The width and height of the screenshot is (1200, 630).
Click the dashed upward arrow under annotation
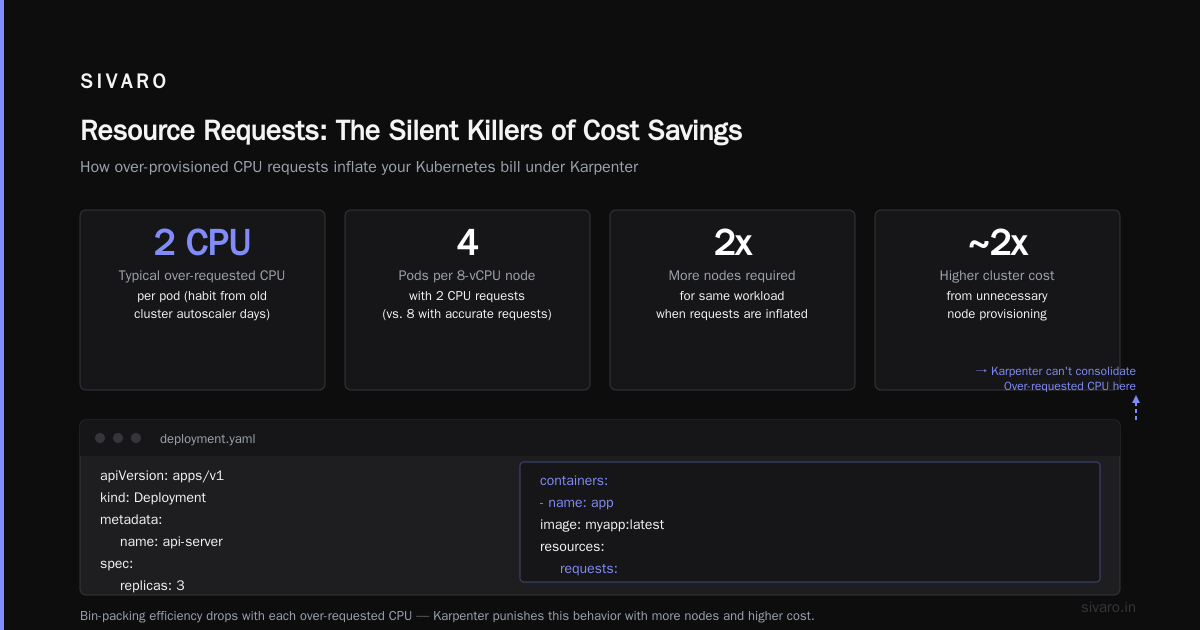tap(1136, 408)
